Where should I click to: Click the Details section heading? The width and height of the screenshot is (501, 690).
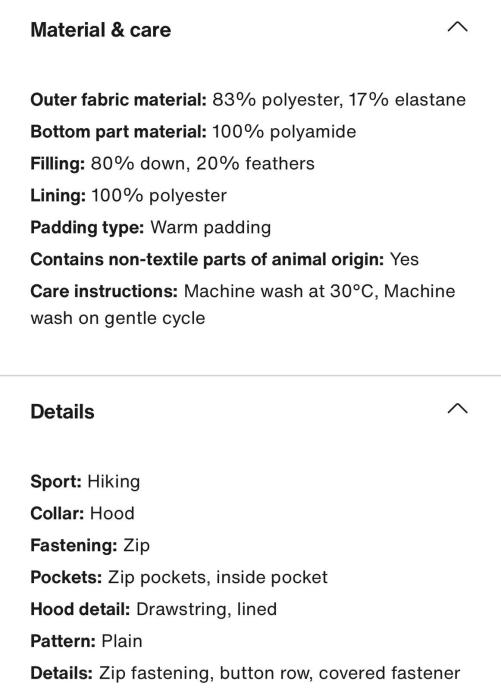[x=62, y=412]
